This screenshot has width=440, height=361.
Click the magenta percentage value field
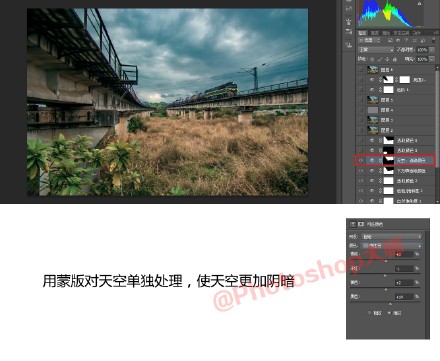click(x=404, y=268)
